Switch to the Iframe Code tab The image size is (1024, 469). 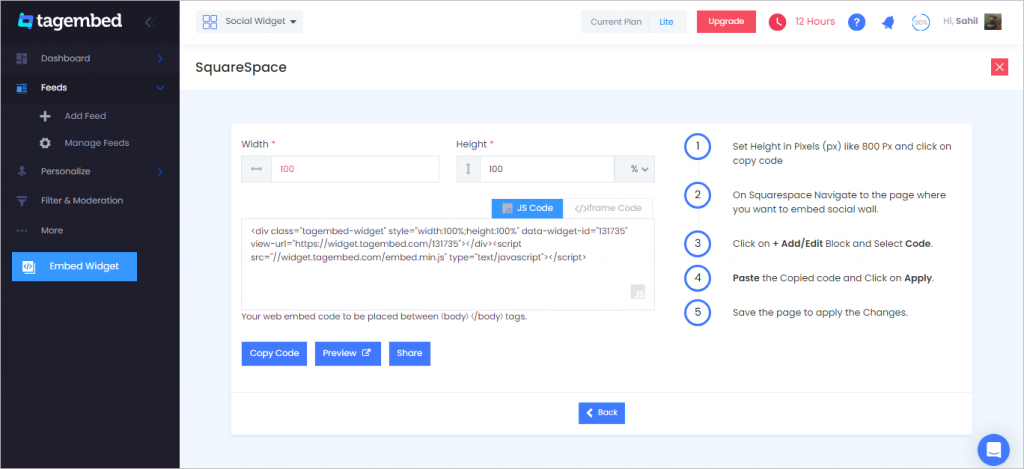click(607, 208)
